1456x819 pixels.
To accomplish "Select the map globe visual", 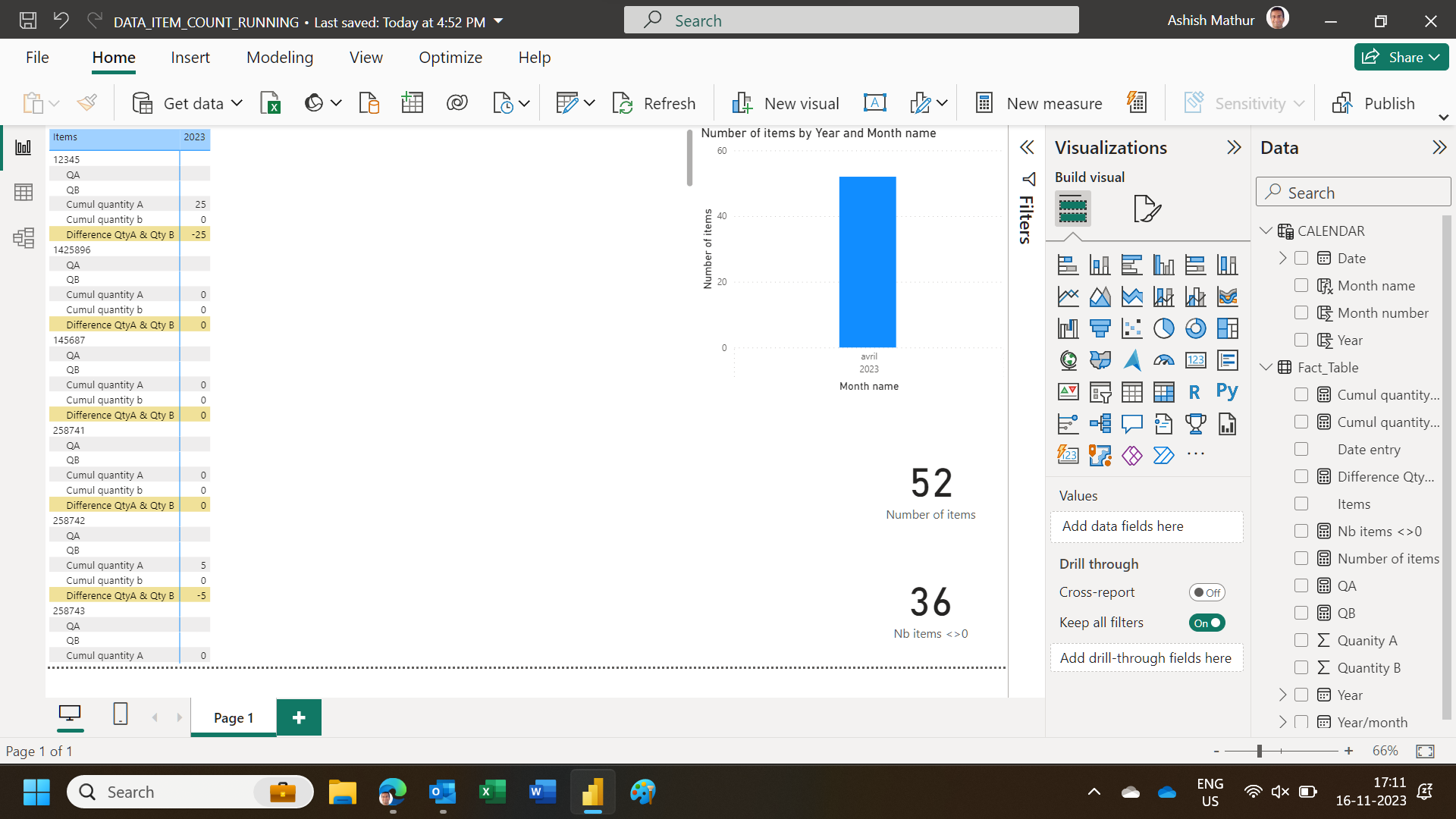I will [x=1068, y=360].
